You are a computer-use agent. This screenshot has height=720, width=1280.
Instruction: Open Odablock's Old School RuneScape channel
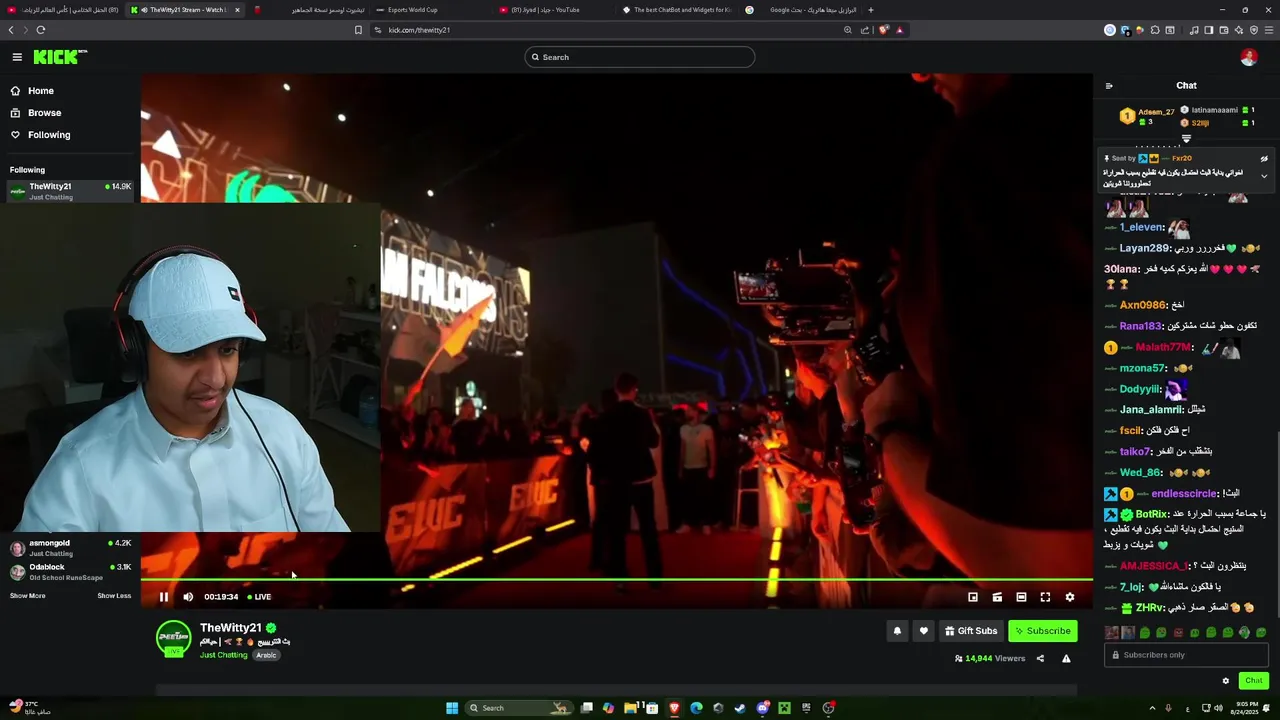[x=70, y=572]
